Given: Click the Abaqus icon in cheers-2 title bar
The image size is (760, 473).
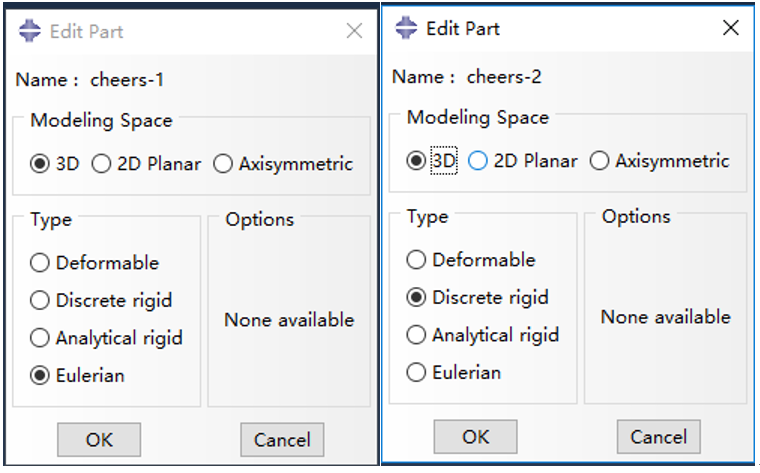Looking at the screenshot, I should [x=406, y=28].
